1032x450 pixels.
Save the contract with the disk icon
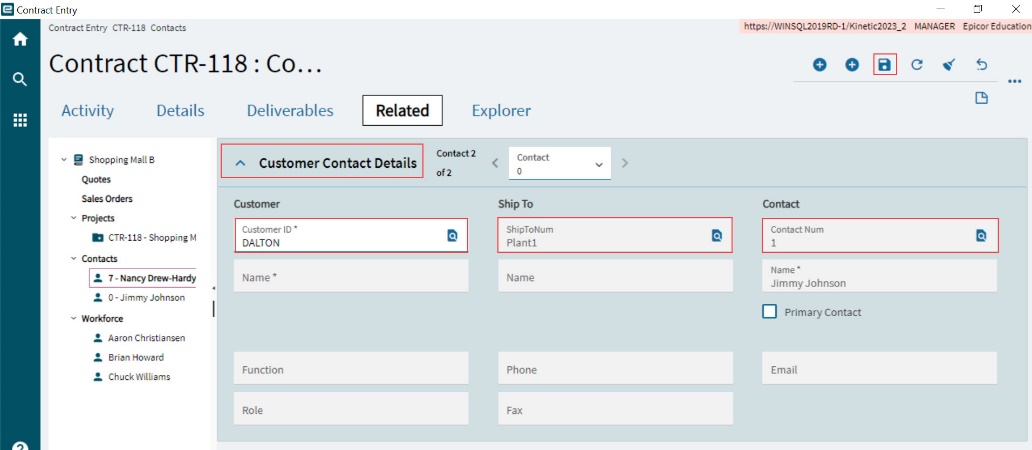(x=885, y=64)
